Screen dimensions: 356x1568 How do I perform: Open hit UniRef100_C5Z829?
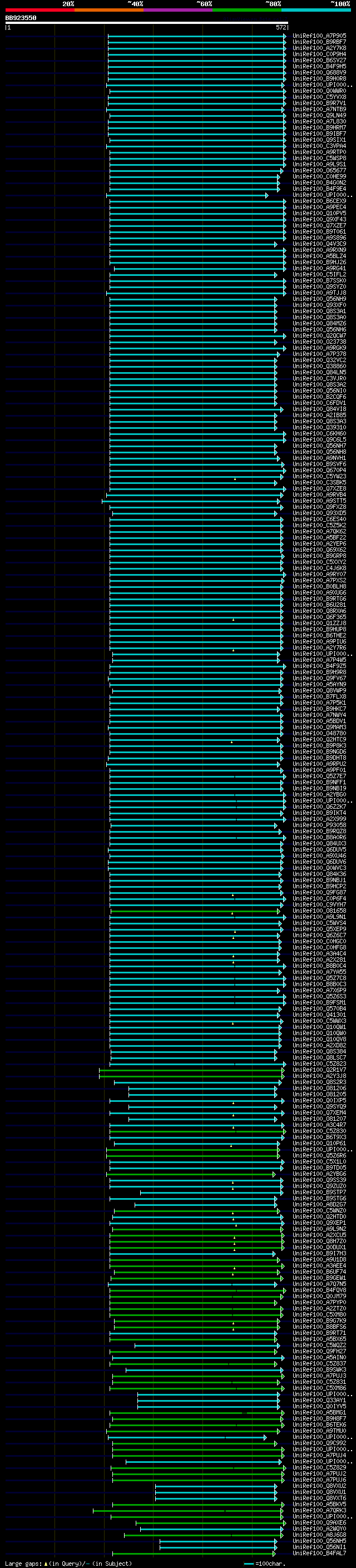[319, 1467]
